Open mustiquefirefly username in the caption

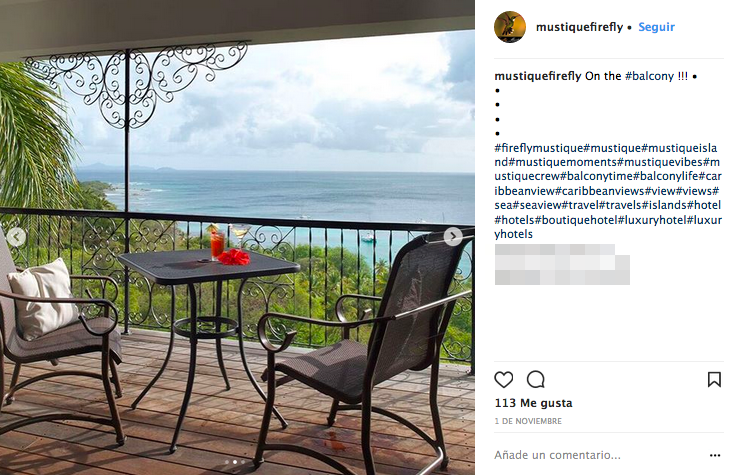538,76
